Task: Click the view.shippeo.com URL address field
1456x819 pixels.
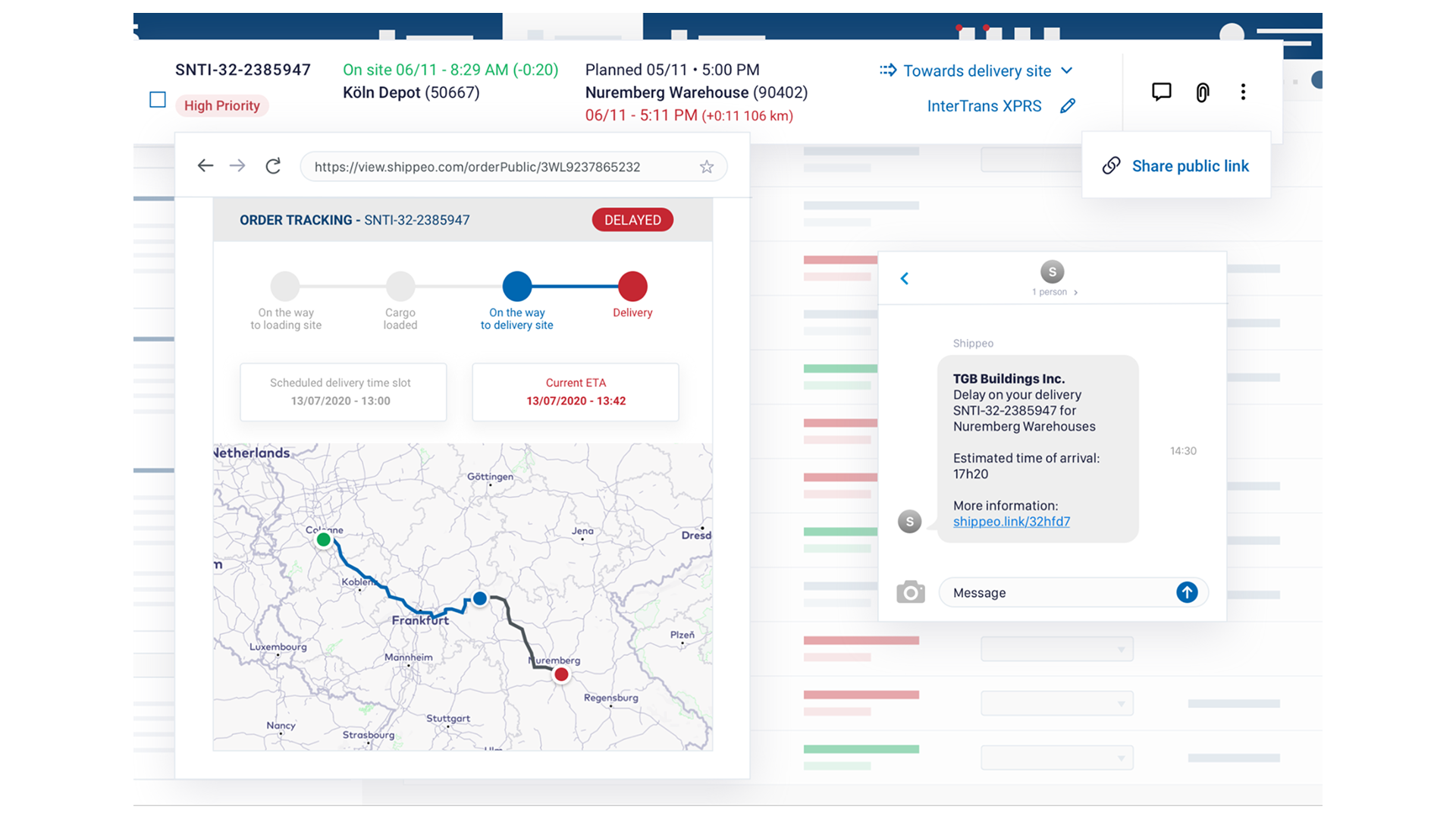Action: [513, 167]
